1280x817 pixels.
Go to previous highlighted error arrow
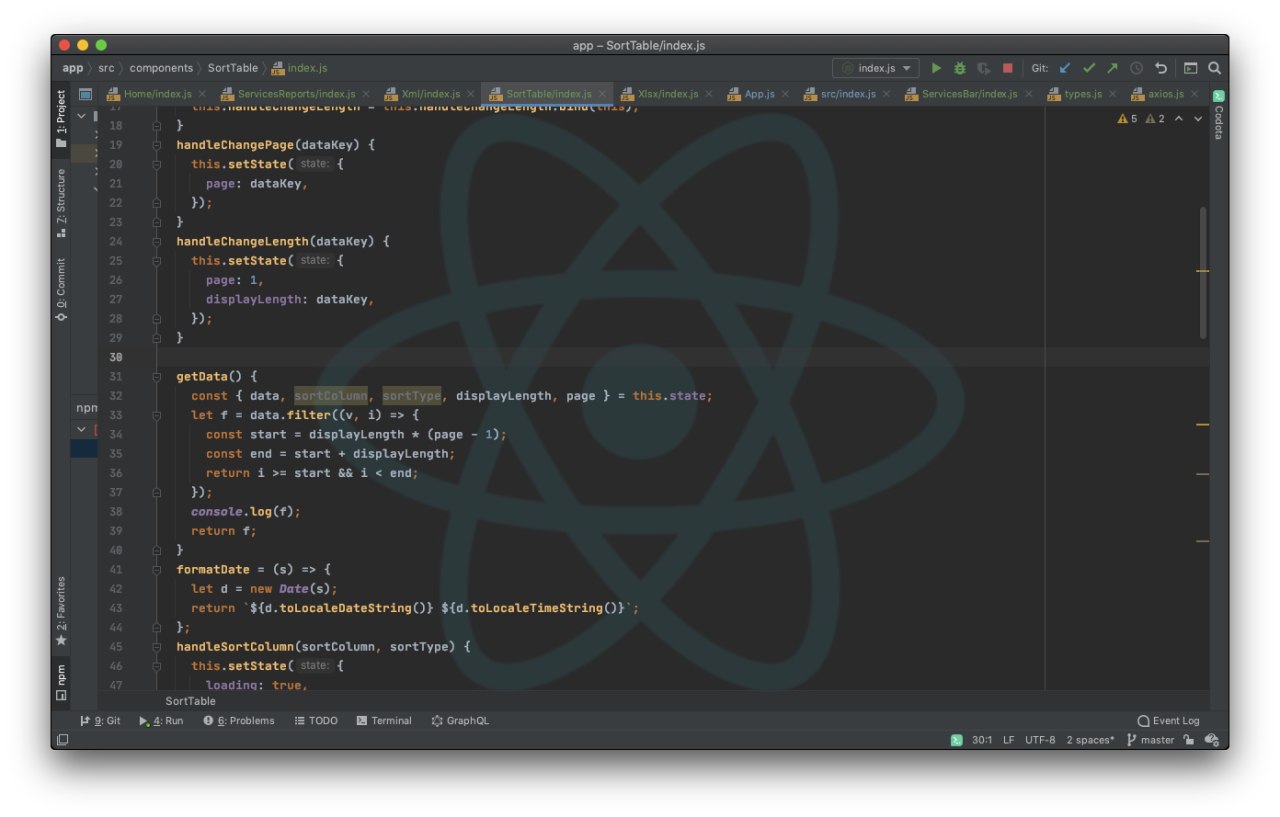(1178, 119)
